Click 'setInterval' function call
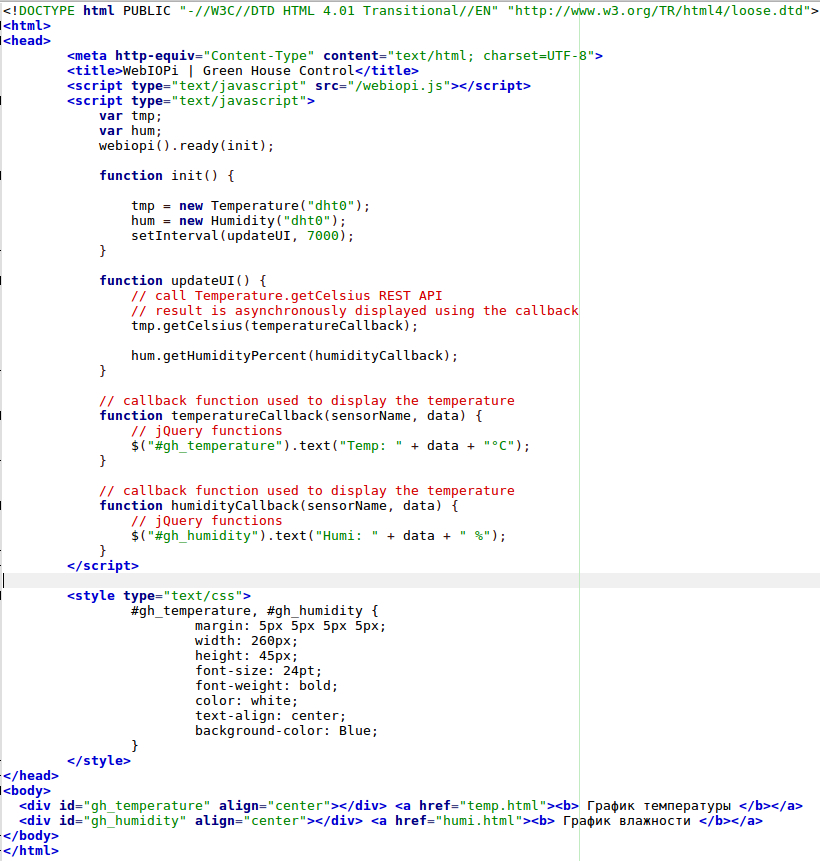The height and width of the screenshot is (861, 820). point(175,236)
